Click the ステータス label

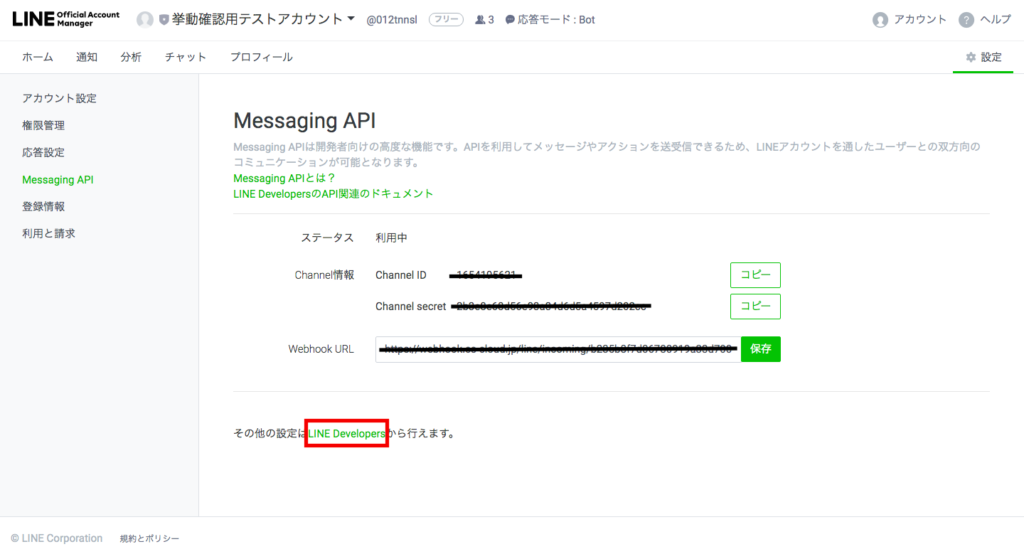pos(327,238)
